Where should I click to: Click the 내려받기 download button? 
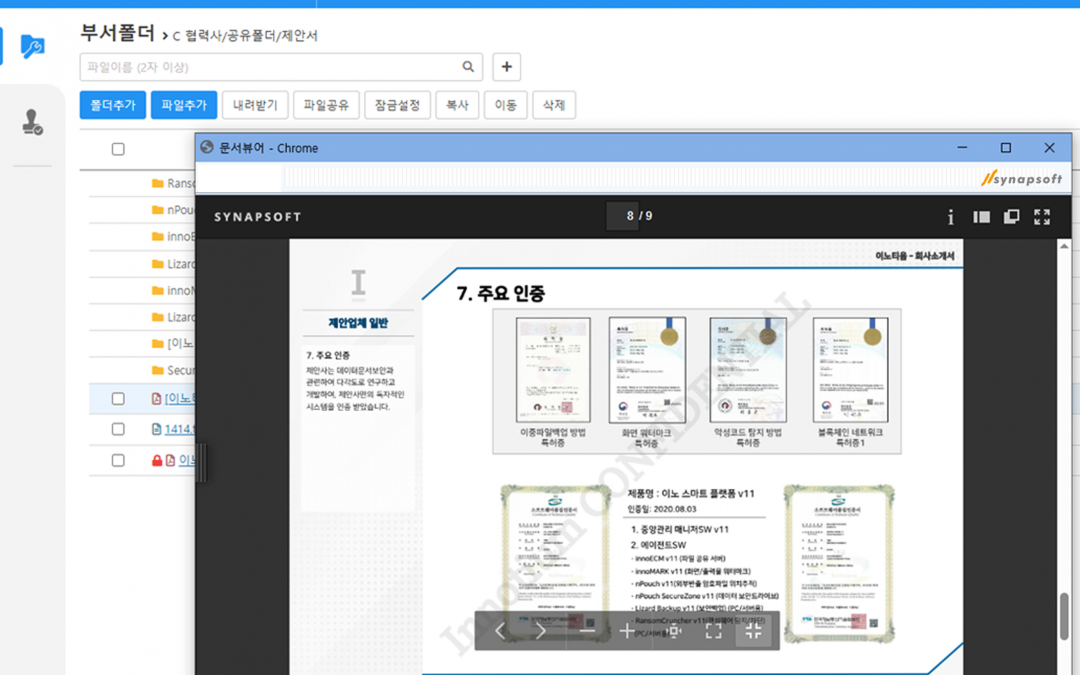(x=255, y=105)
